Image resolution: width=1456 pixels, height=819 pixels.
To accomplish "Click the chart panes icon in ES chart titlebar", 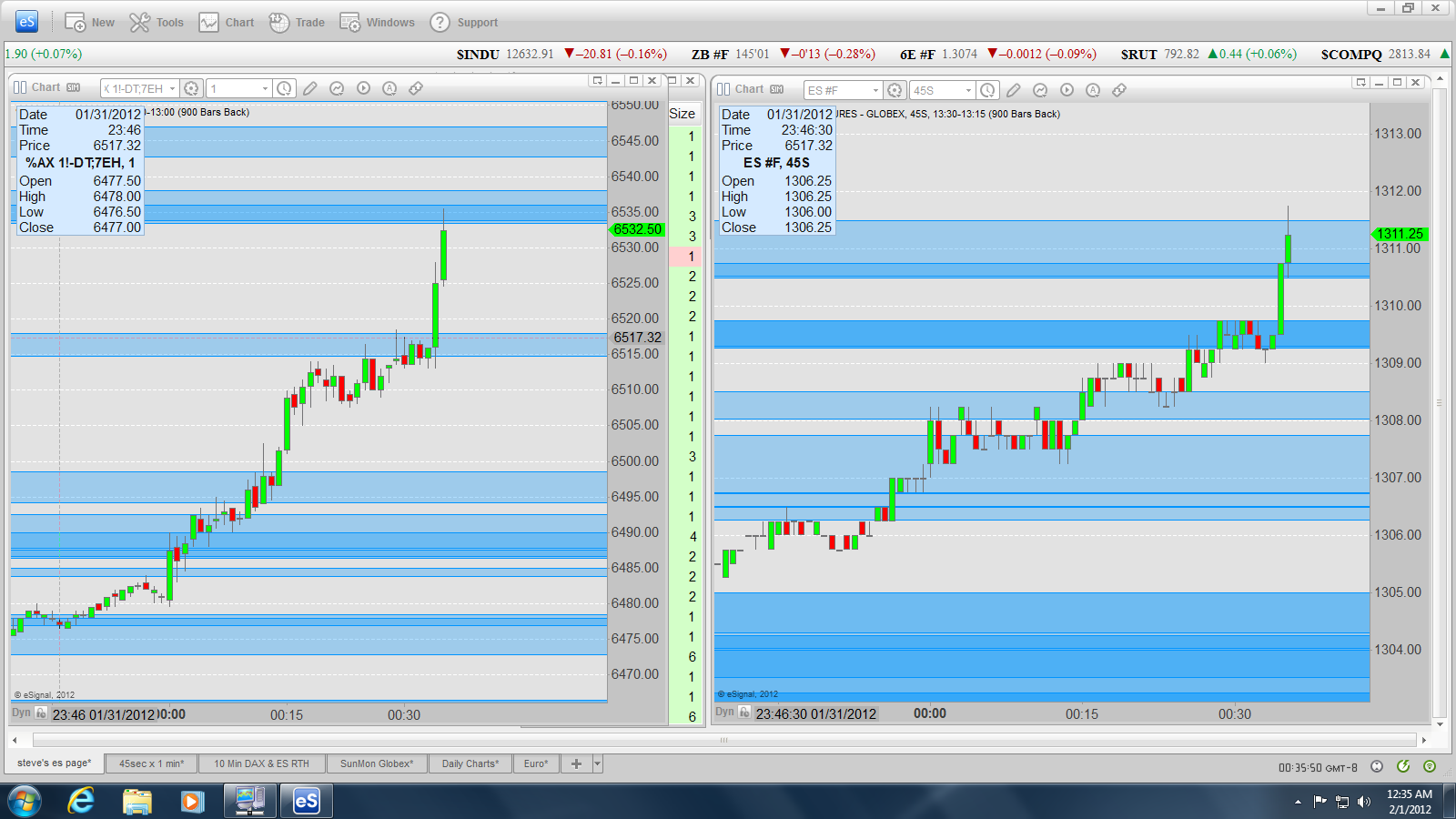I will 723,89.
